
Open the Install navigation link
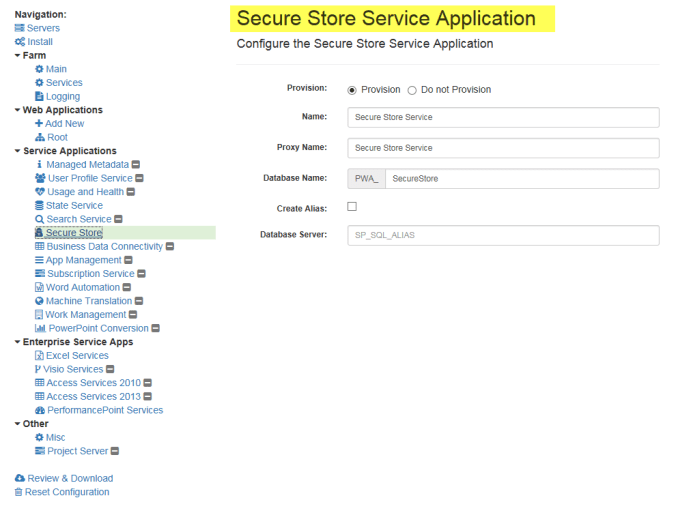pos(40,42)
